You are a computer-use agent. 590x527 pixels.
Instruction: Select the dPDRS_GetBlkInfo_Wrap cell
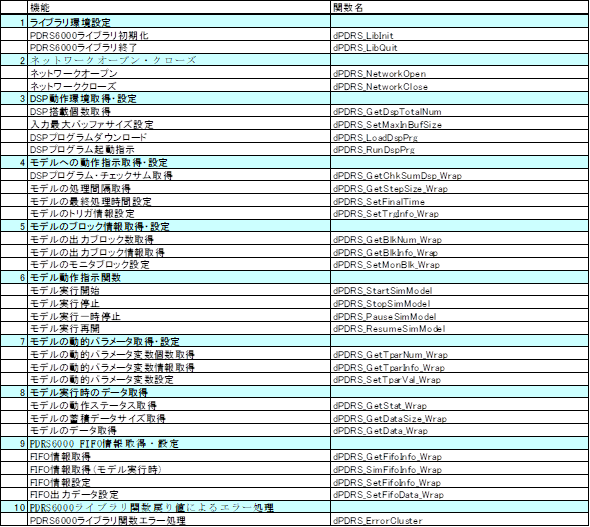[x=459, y=252]
